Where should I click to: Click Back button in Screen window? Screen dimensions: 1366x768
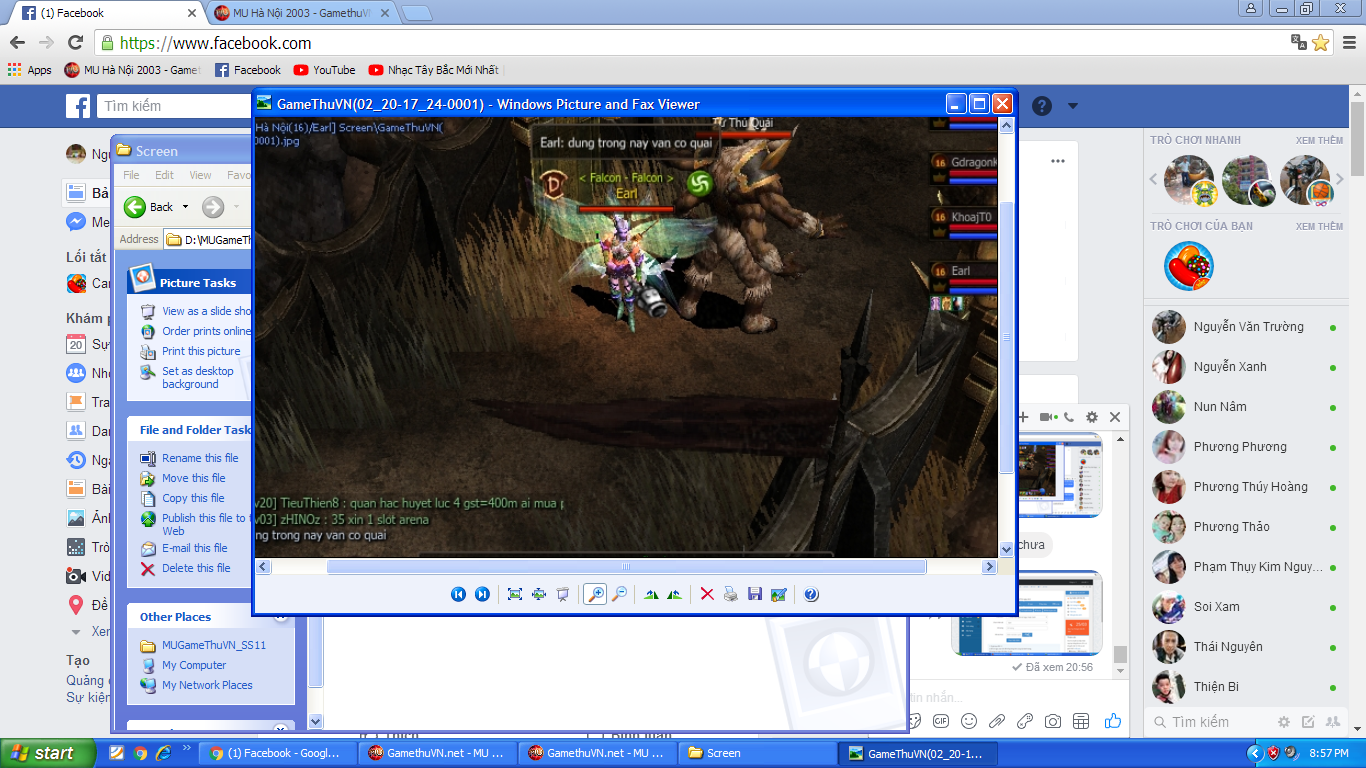click(x=149, y=207)
